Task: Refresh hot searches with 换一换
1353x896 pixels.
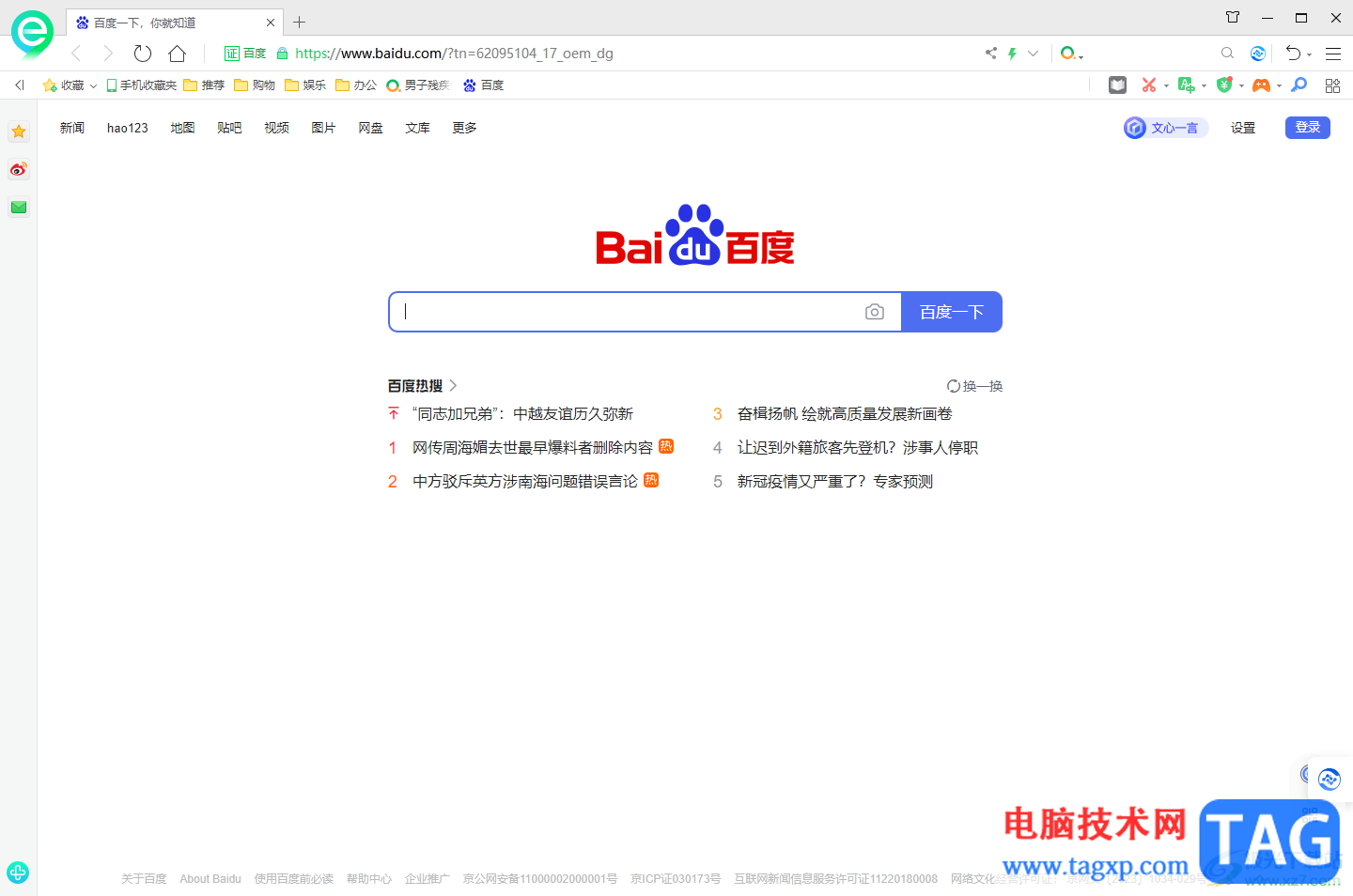Action: tap(974, 386)
